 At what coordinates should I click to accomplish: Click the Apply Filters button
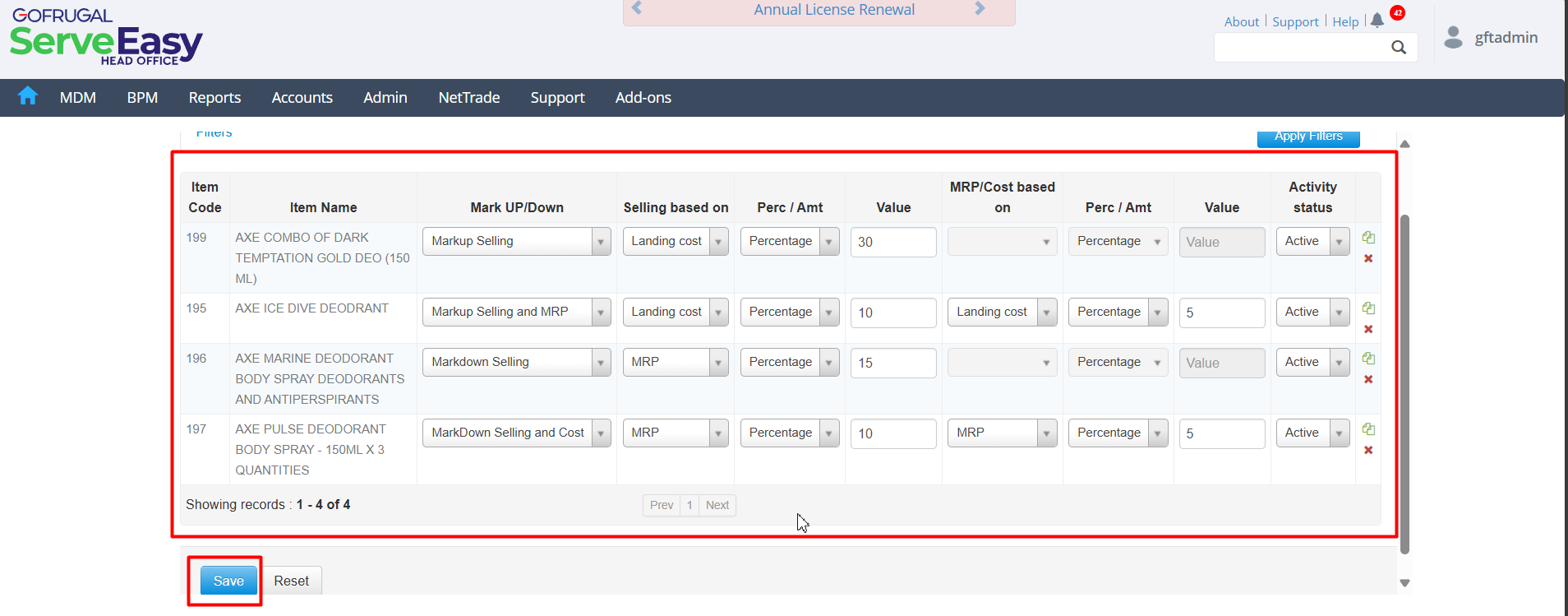pyautogui.click(x=1308, y=138)
